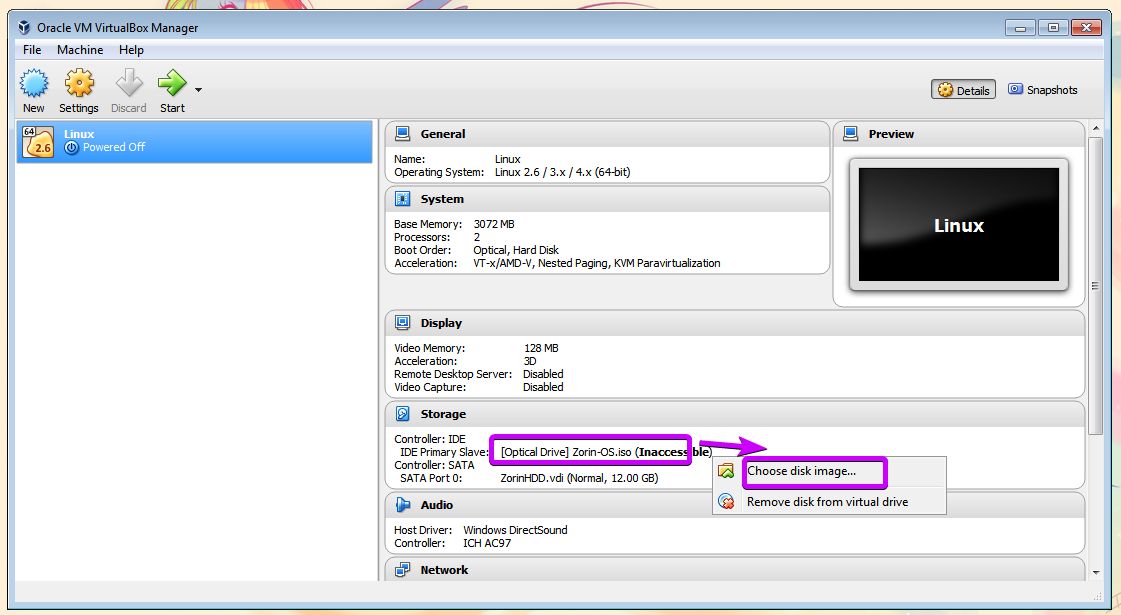The height and width of the screenshot is (615, 1121).
Task: Start the VM with green arrow
Action: click(x=172, y=83)
